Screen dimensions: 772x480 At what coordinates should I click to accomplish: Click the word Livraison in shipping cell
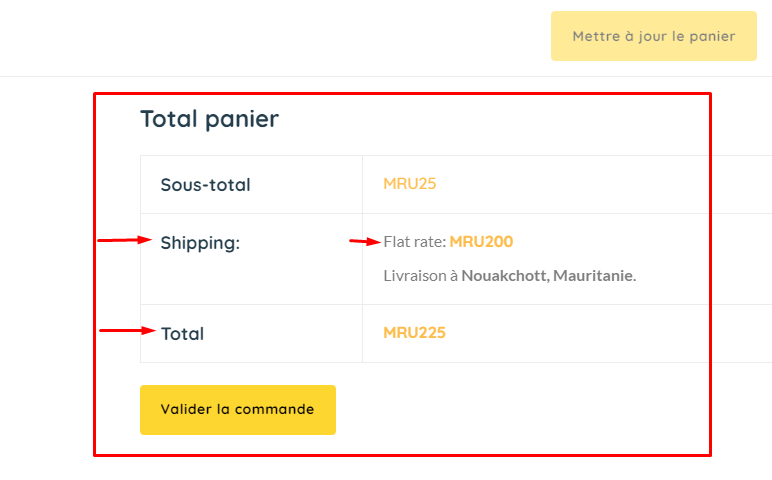pyautogui.click(x=415, y=276)
